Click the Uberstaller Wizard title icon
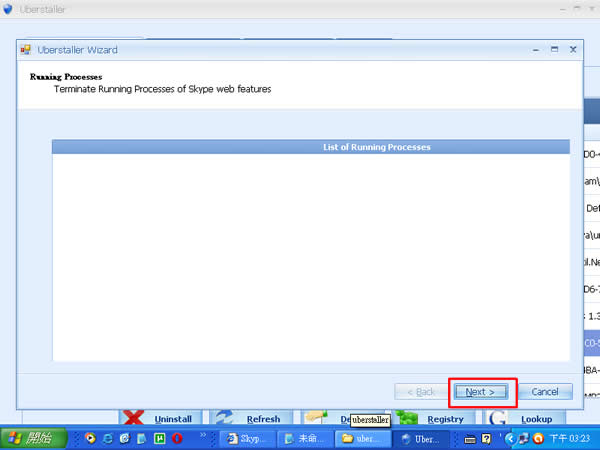The image size is (600, 450). click(26, 50)
